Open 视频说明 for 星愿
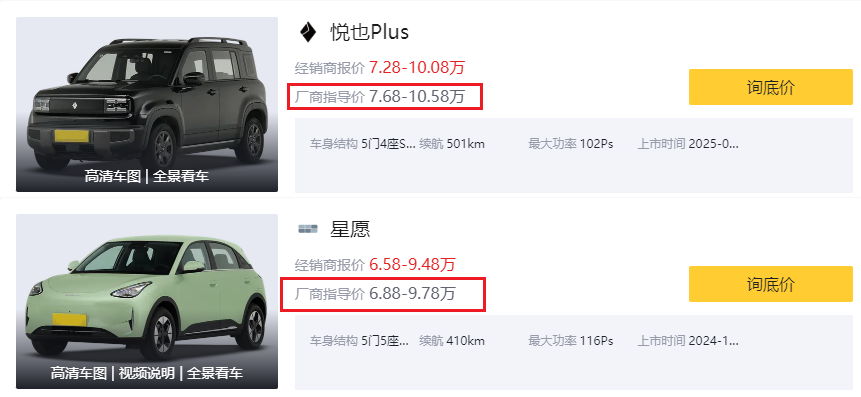The width and height of the screenshot is (861, 397). point(147,373)
